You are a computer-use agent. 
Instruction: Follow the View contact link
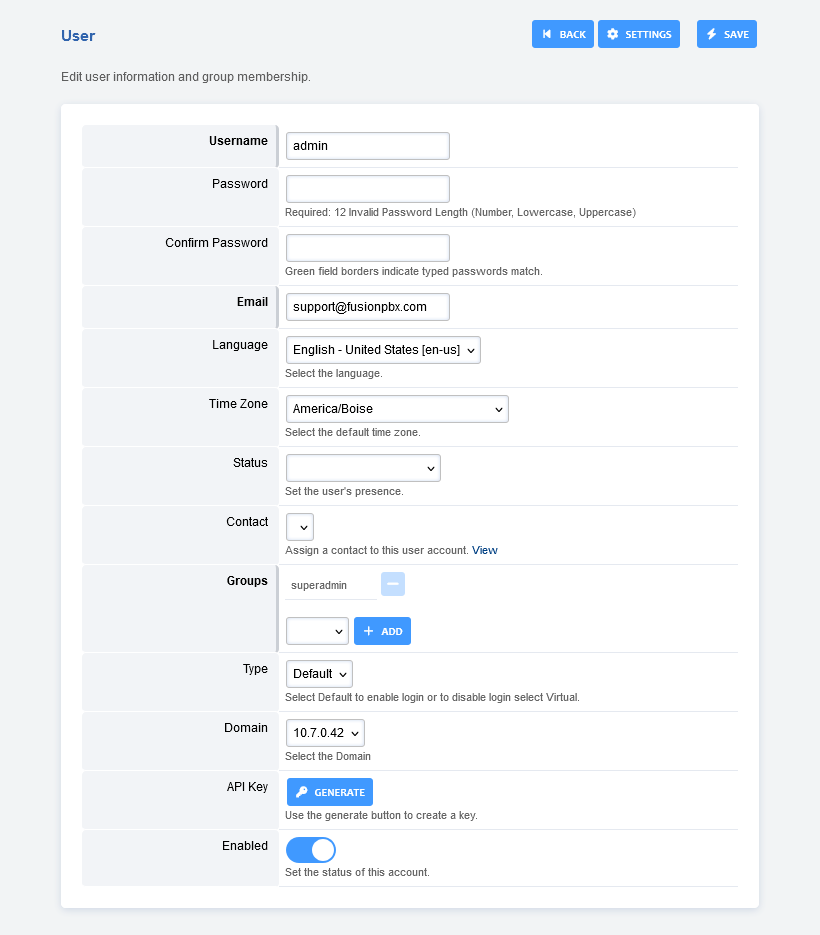click(485, 550)
